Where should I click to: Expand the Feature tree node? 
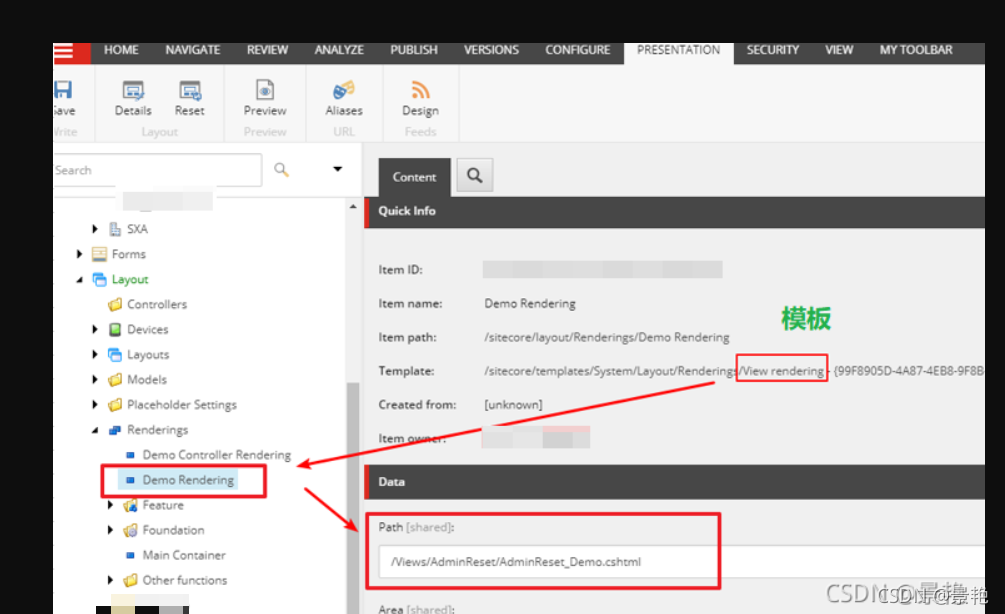110,504
